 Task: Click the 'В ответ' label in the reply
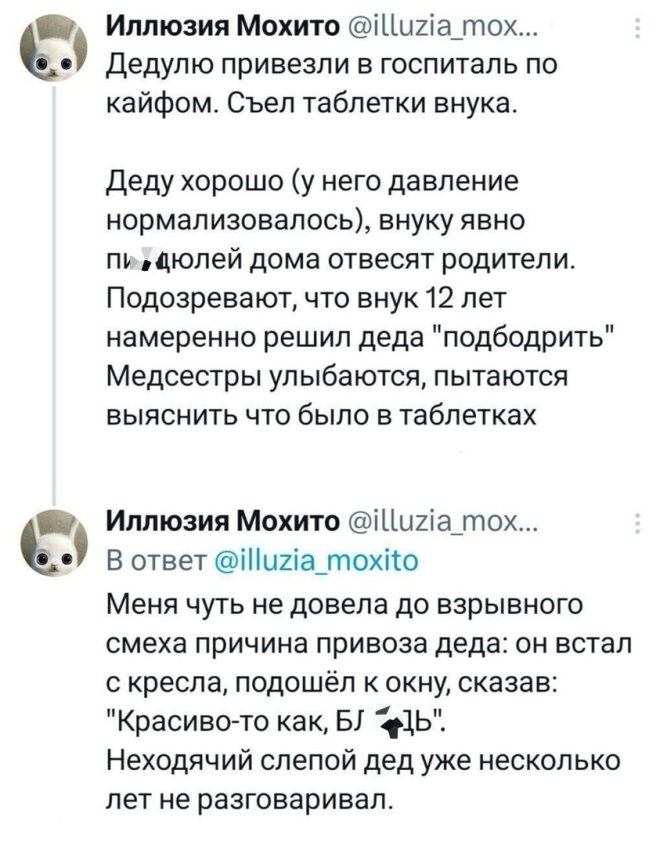pos(144,561)
